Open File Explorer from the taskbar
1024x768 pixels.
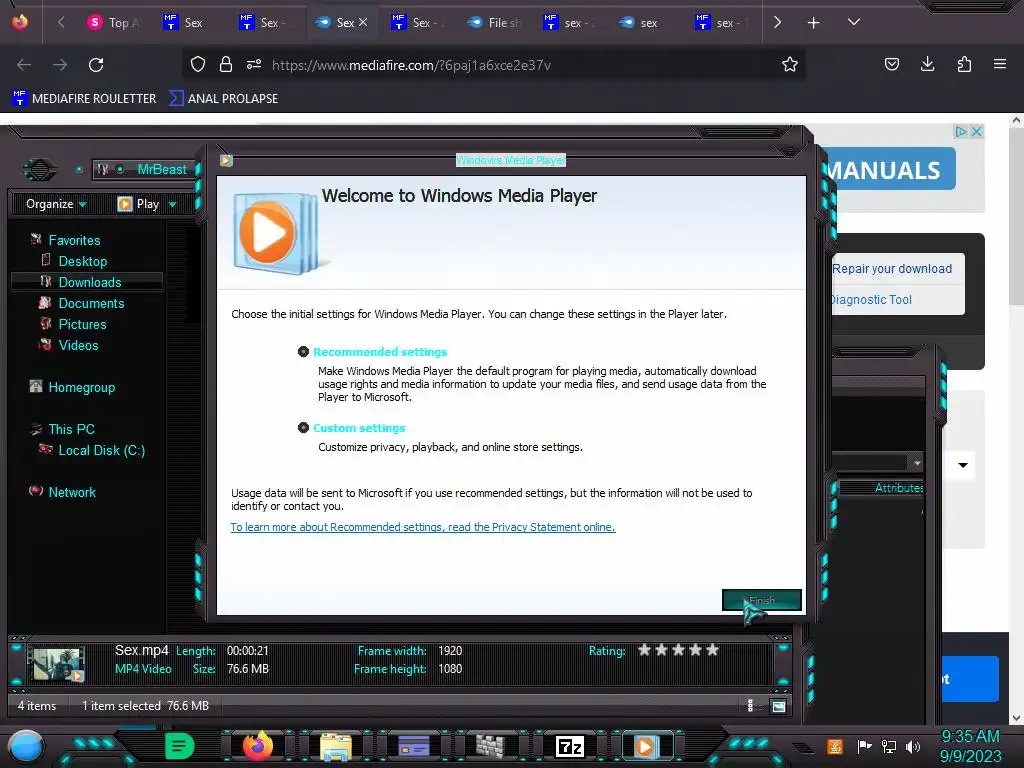[x=336, y=746]
